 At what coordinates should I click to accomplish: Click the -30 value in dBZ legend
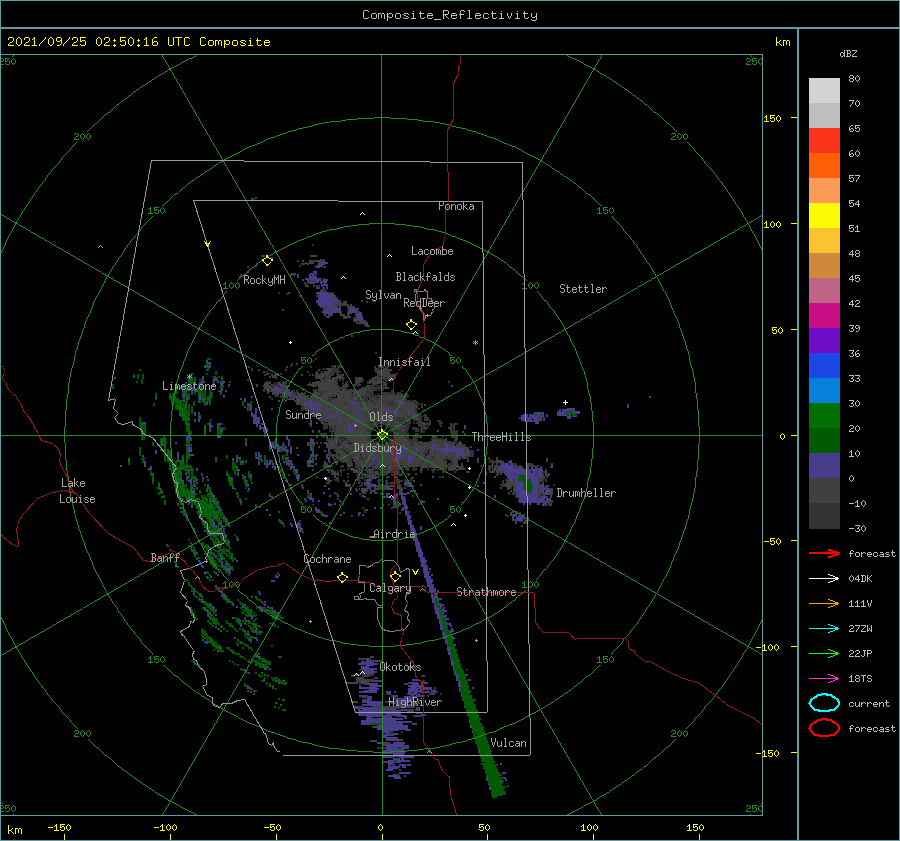pyautogui.click(x=858, y=528)
